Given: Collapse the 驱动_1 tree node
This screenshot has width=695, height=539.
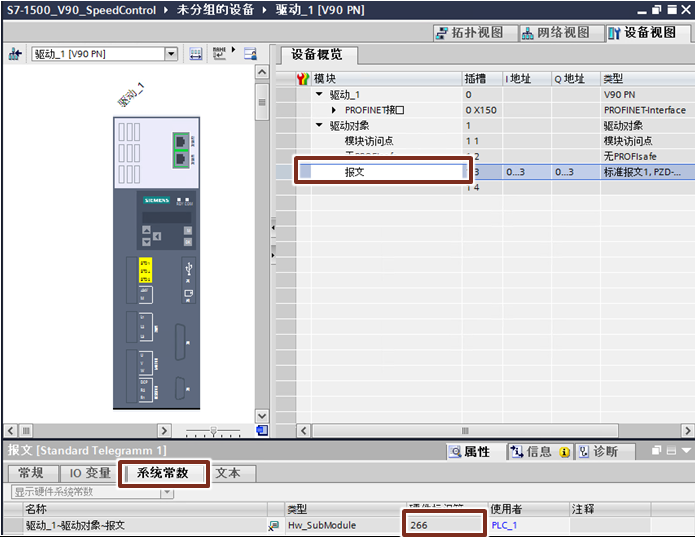Looking at the screenshot, I should (x=319, y=94).
